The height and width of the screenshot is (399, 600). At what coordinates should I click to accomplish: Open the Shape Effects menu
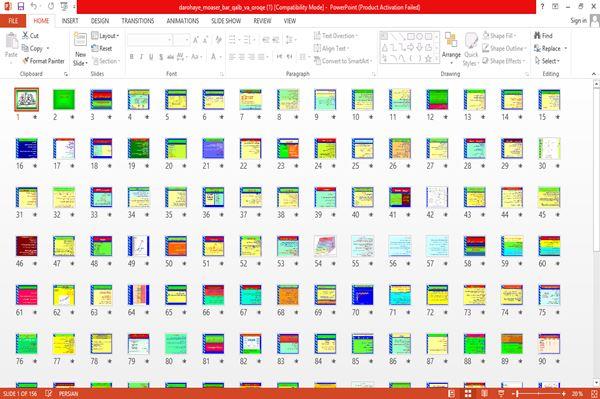coord(504,61)
